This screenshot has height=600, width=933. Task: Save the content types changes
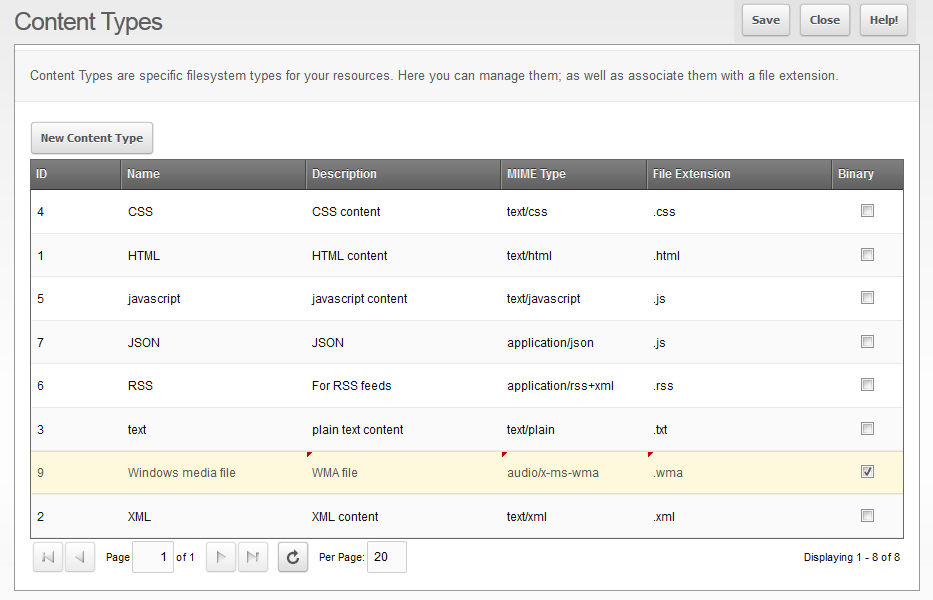click(x=766, y=20)
